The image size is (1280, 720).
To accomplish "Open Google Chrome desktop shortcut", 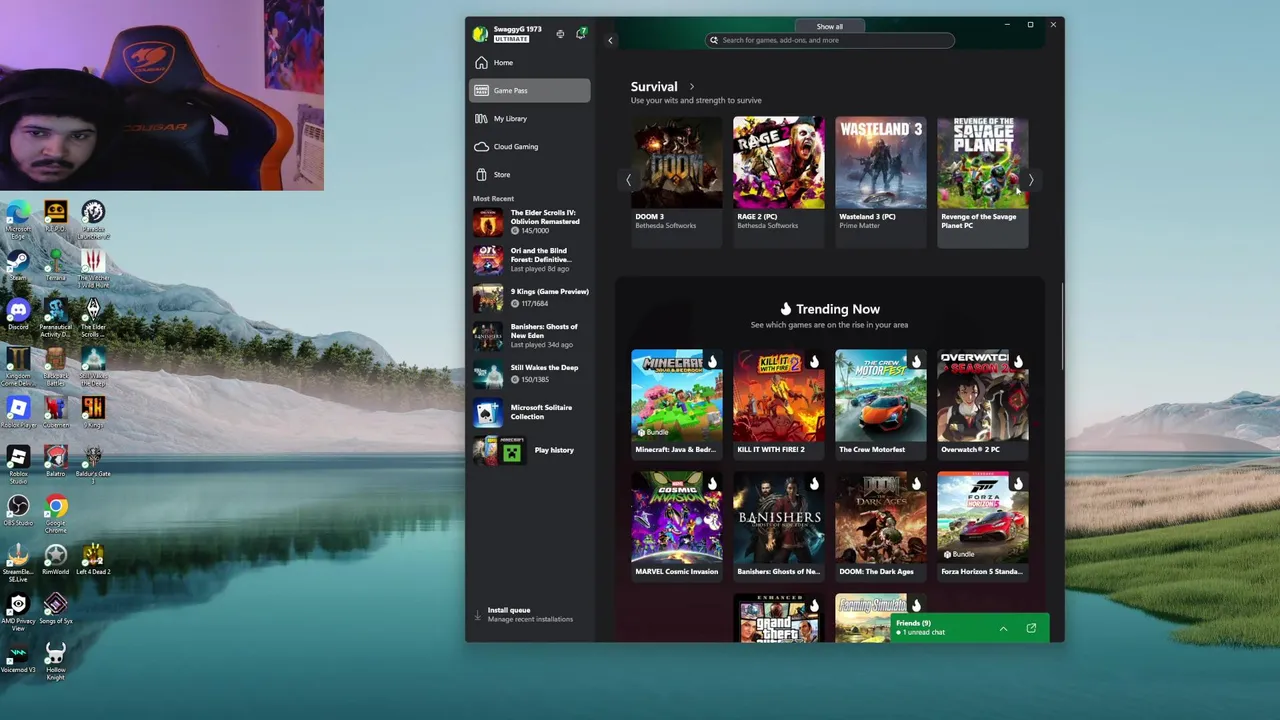I will click(x=55, y=514).
